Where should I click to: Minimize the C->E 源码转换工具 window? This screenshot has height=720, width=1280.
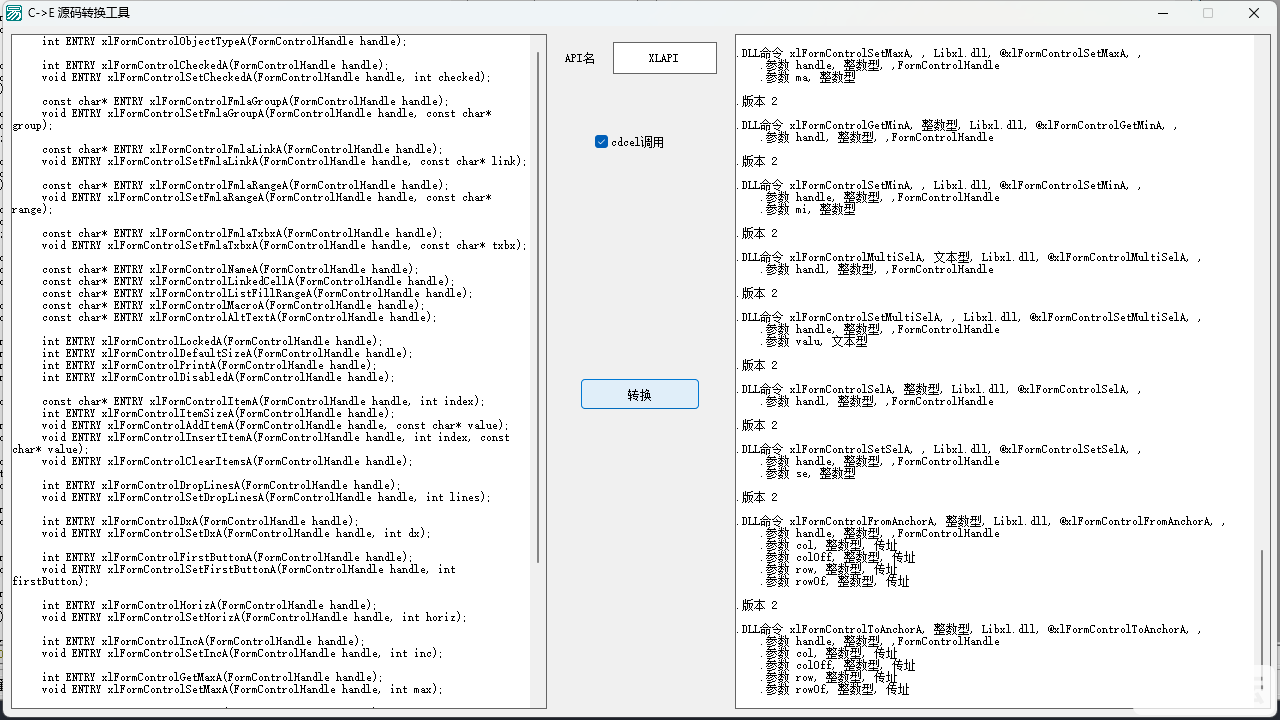pos(1163,13)
